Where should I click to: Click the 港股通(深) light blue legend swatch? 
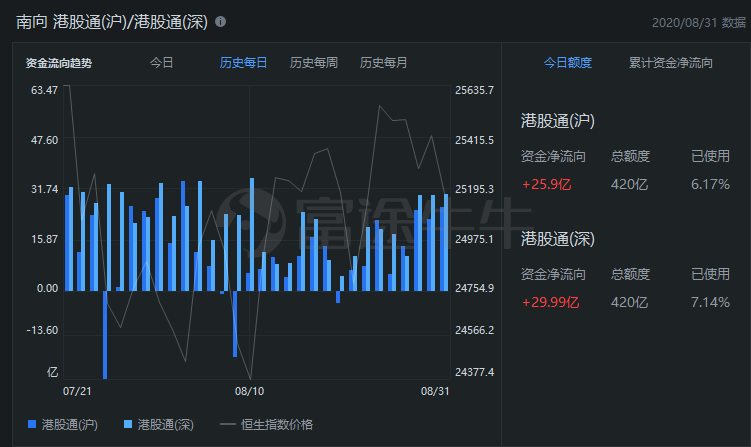pyautogui.click(x=128, y=424)
